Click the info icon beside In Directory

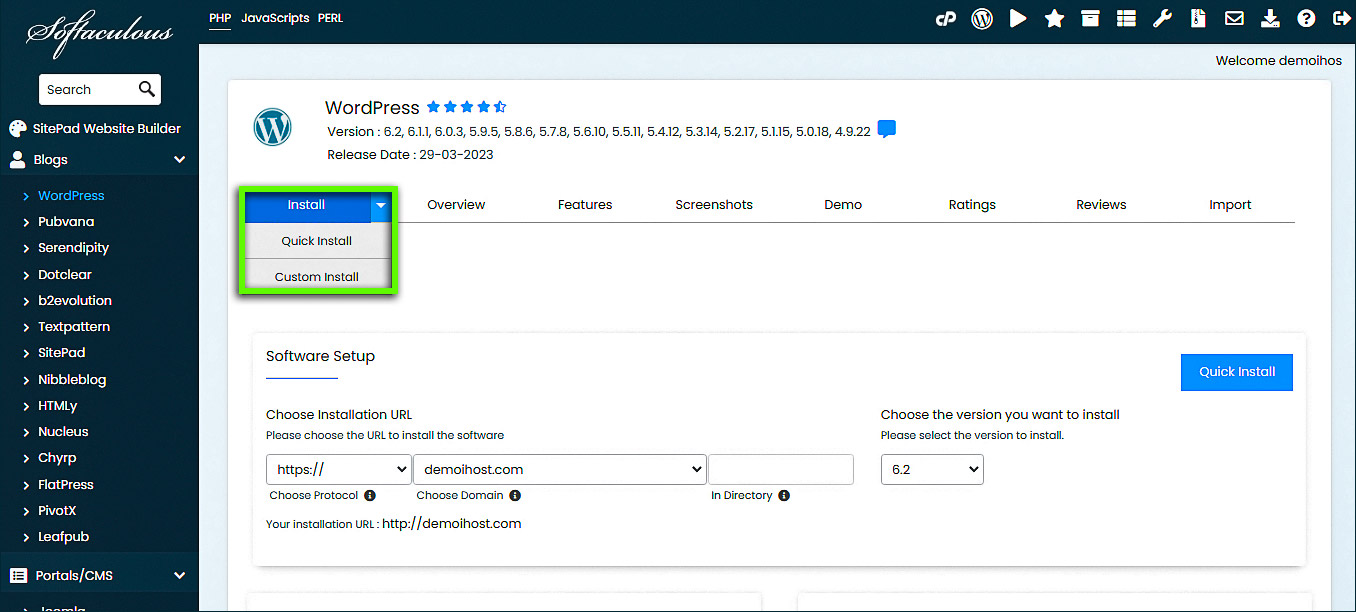tap(784, 495)
